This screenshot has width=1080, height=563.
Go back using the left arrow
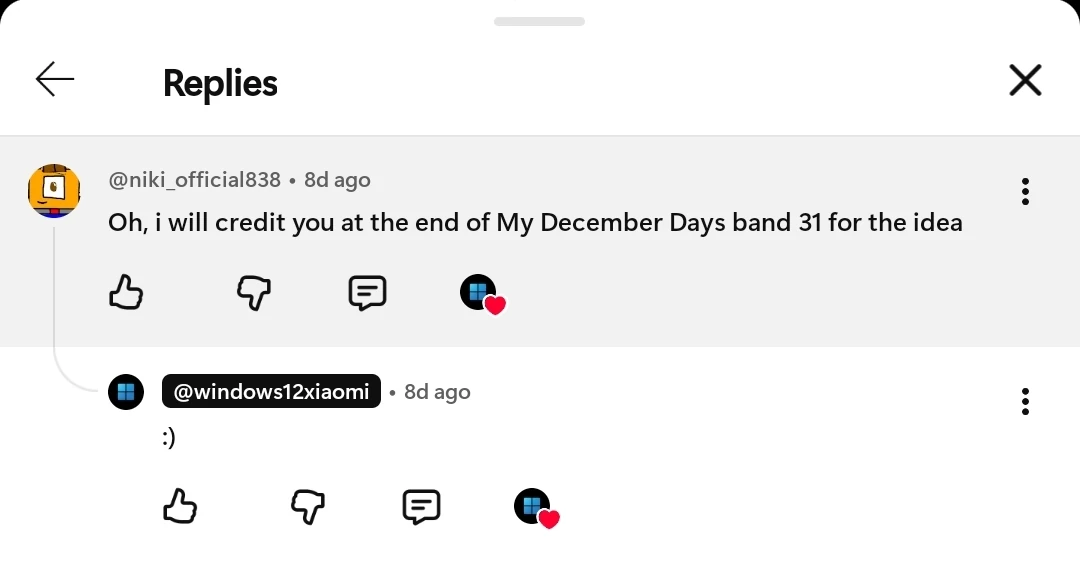pyautogui.click(x=55, y=80)
